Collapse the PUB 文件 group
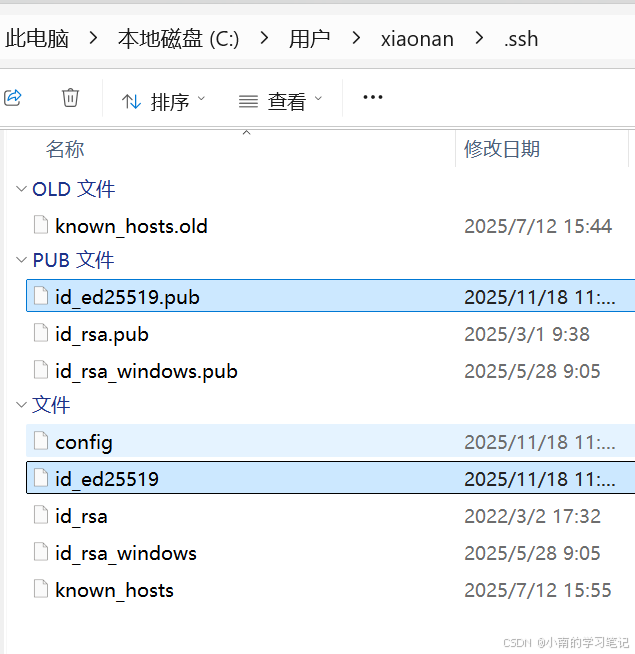 pos(21,260)
